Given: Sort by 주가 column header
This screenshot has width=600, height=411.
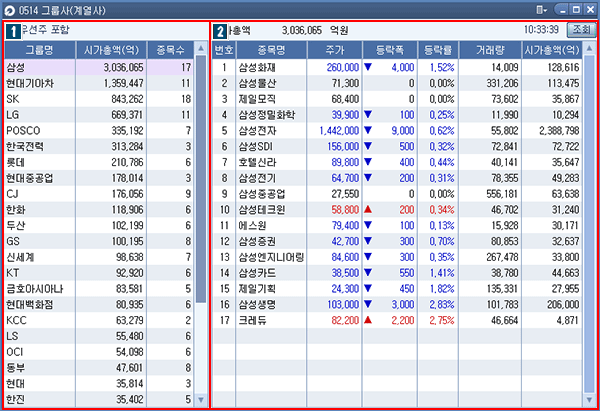Looking at the screenshot, I should (x=334, y=50).
